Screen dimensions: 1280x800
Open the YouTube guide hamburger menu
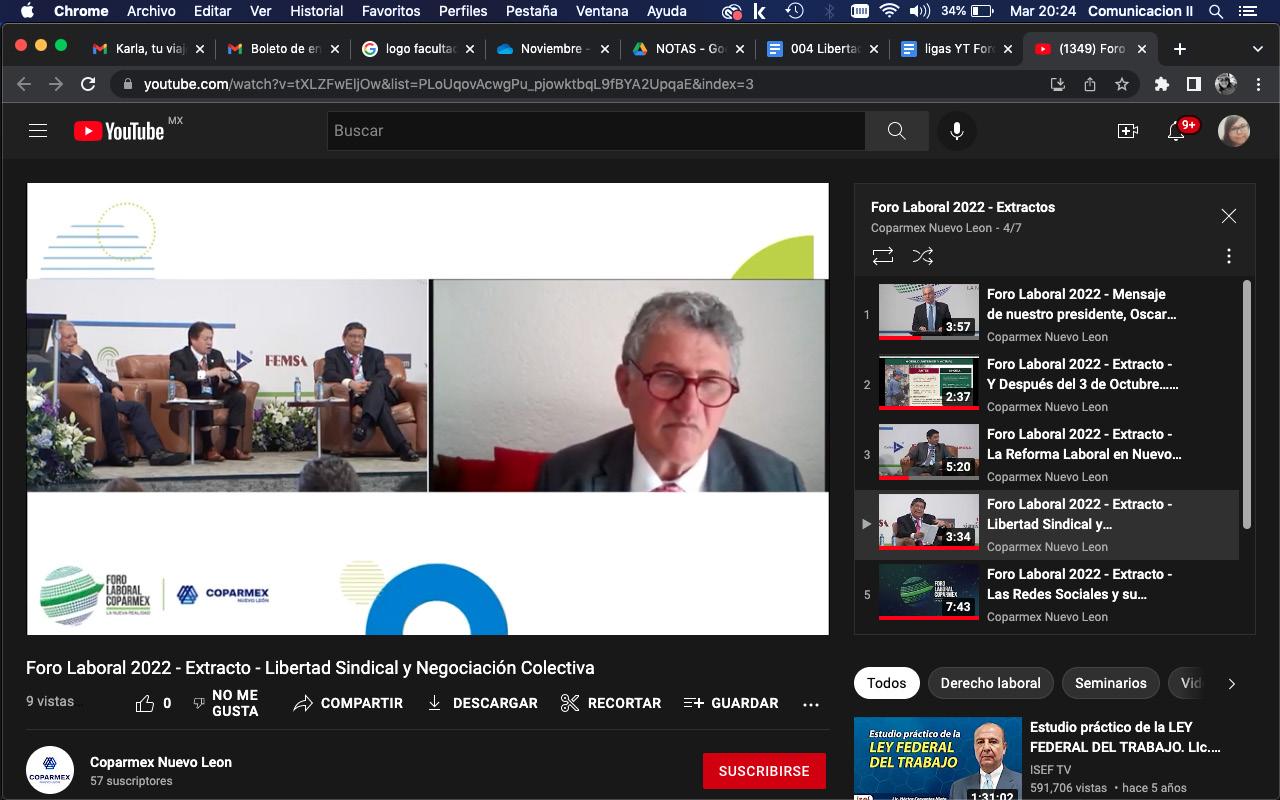point(38,131)
